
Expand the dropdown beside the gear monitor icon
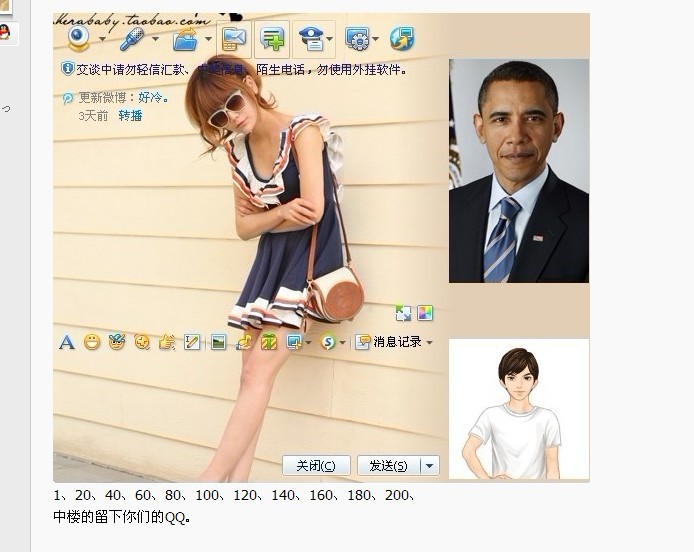[376, 39]
